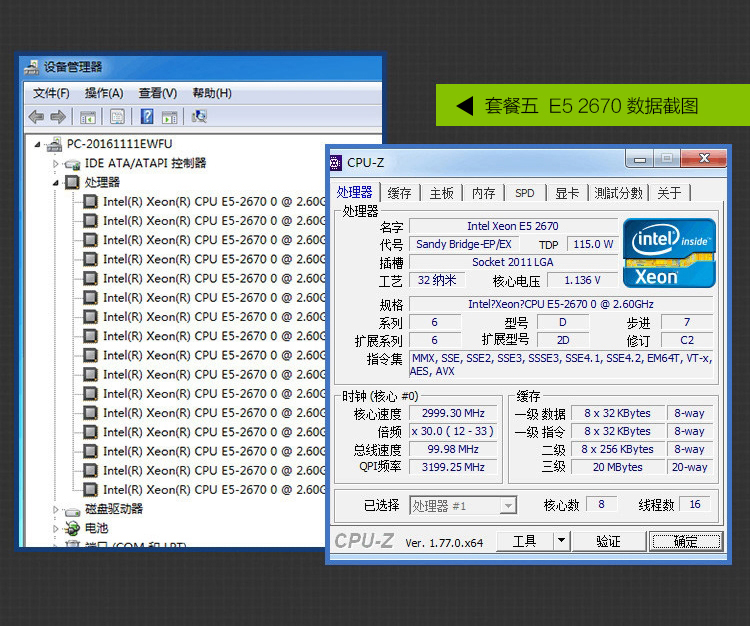Click the Socket 2011 LGA value

513,263
